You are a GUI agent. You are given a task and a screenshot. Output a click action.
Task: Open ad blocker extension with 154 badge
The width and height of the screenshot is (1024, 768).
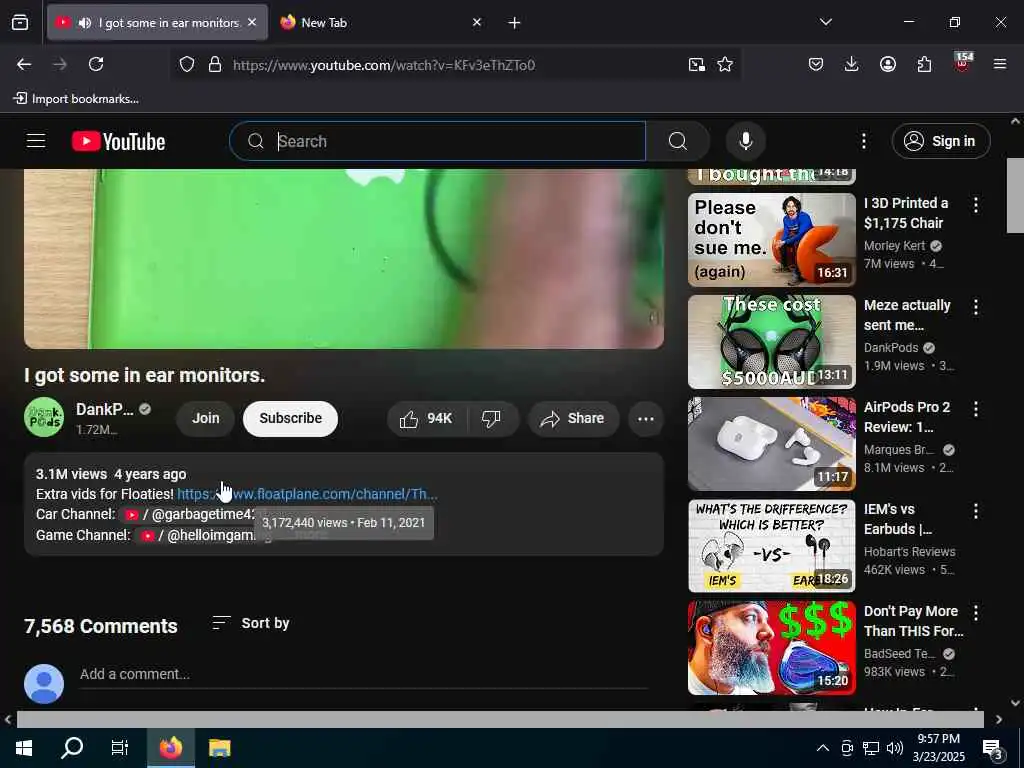(x=963, y=62)
